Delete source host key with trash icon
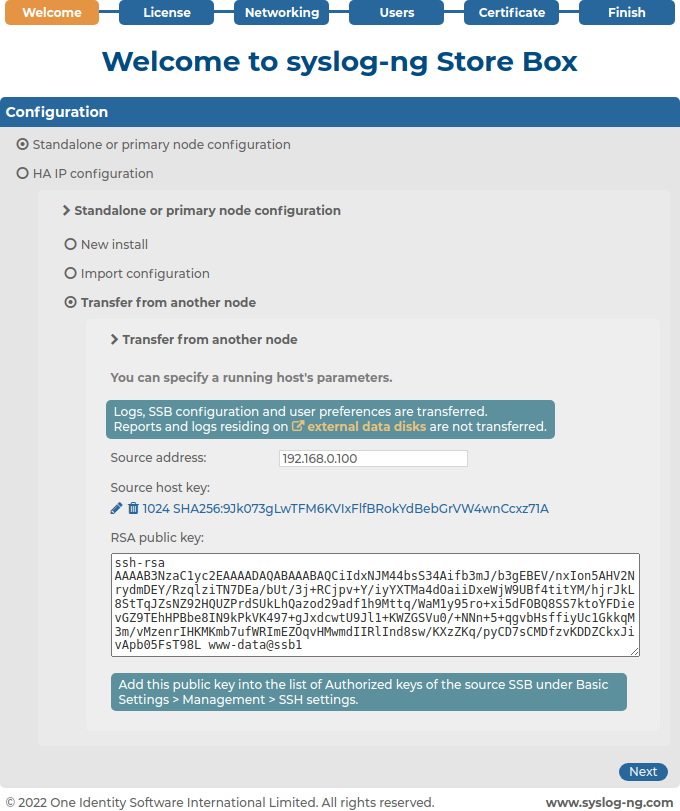Viewport: 680px width, 811px height. [x=133, y=508]
